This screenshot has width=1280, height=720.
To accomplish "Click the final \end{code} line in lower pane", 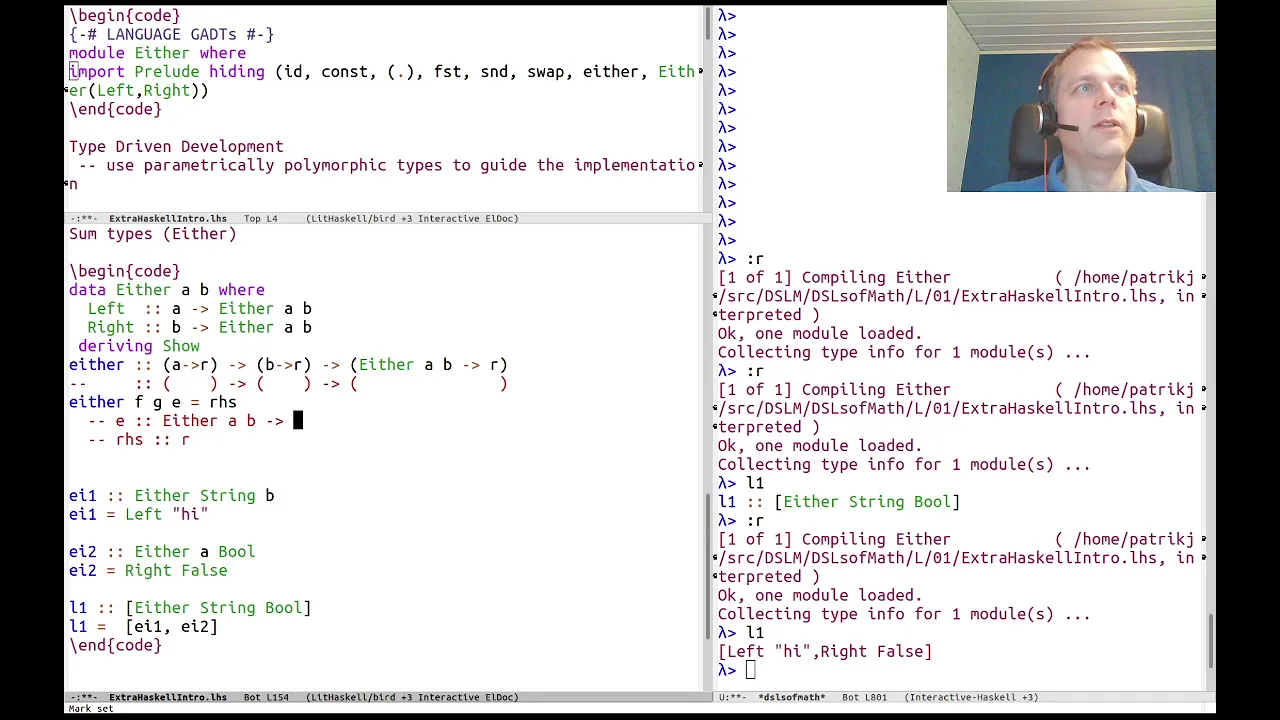I will (x=115, y=645).
